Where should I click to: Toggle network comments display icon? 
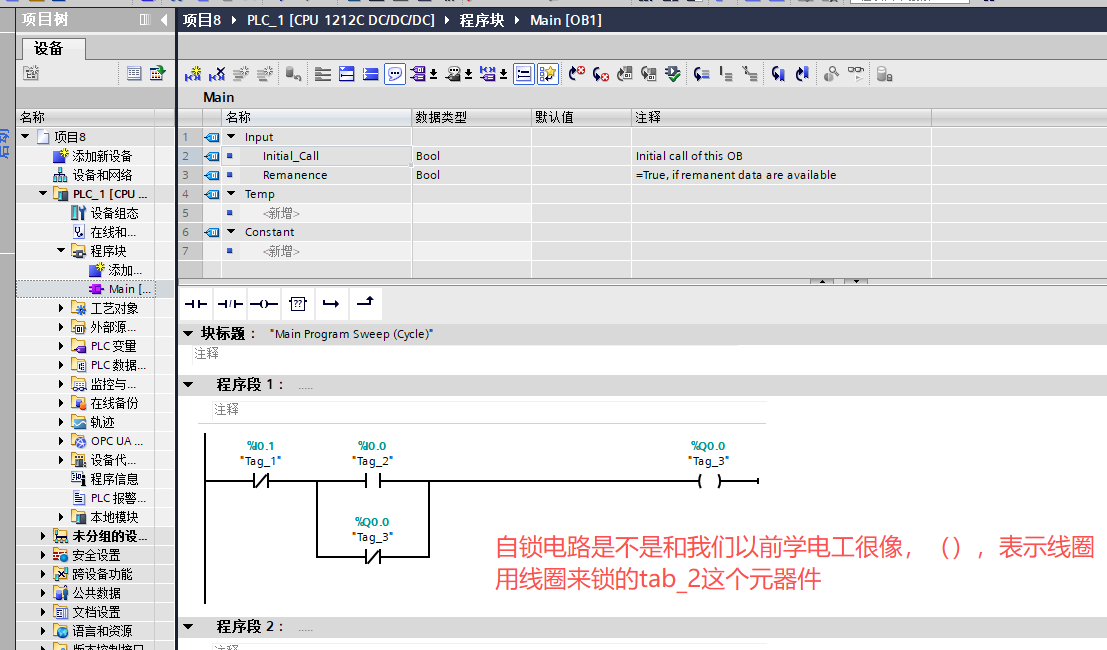[x=524, y=74]
